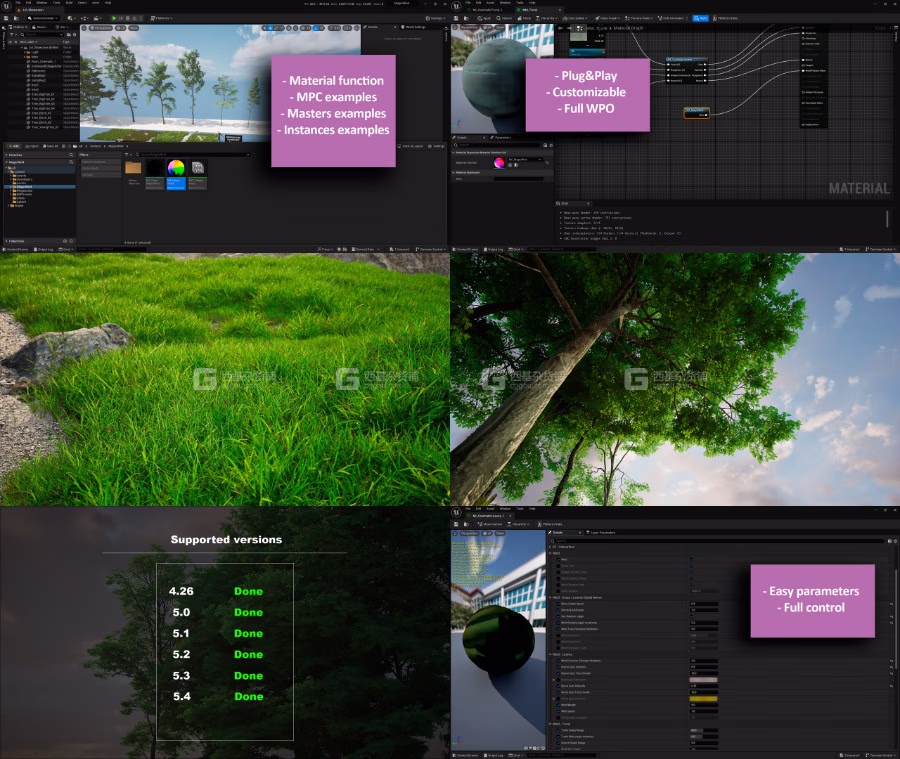The height and width of the screenshot is (759, 900).
Task: Open the level editor Settings dropdown
Action: (436, 18)
